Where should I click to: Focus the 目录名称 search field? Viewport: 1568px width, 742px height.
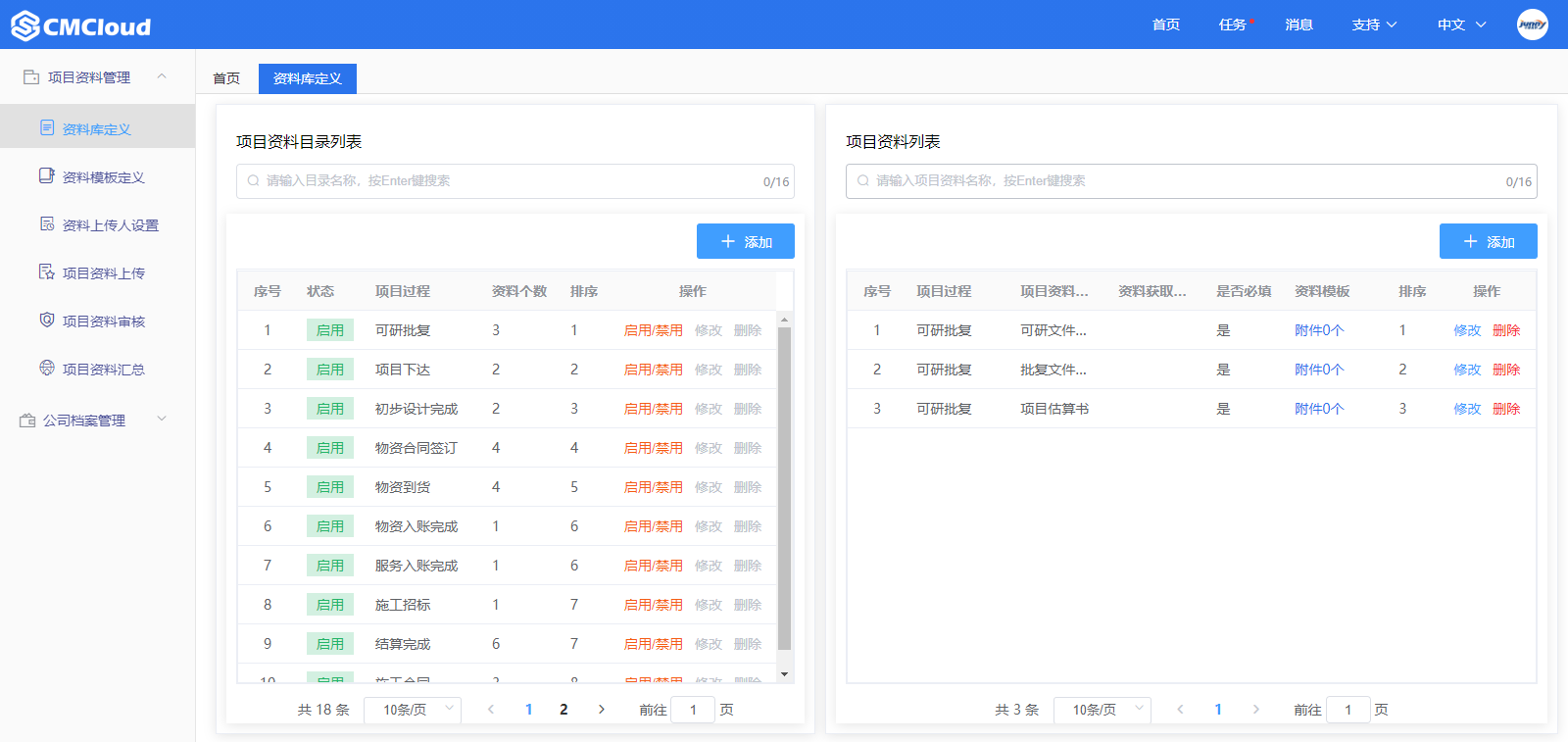pyautogui.click(x=514, y=181)
